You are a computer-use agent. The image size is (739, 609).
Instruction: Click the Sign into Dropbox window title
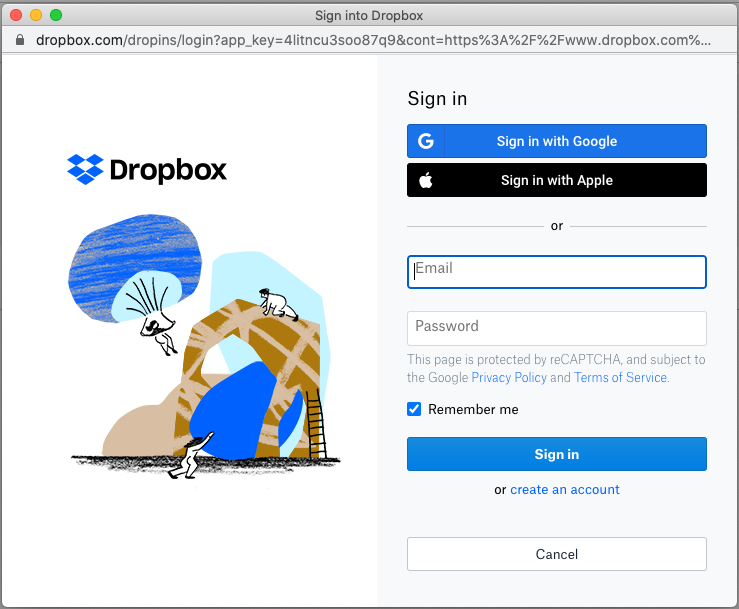(369, 16)
